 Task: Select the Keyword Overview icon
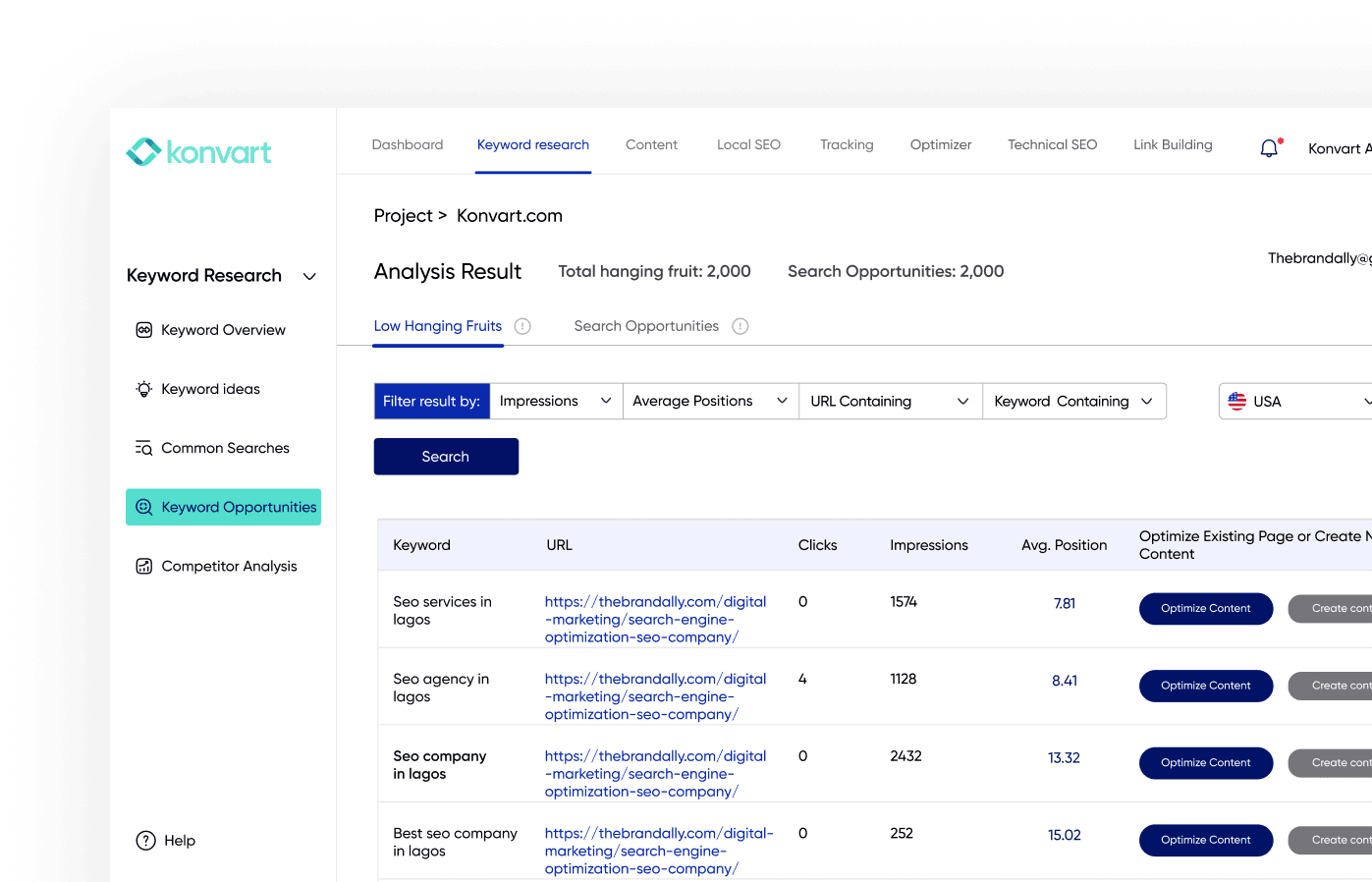point(143,330)
